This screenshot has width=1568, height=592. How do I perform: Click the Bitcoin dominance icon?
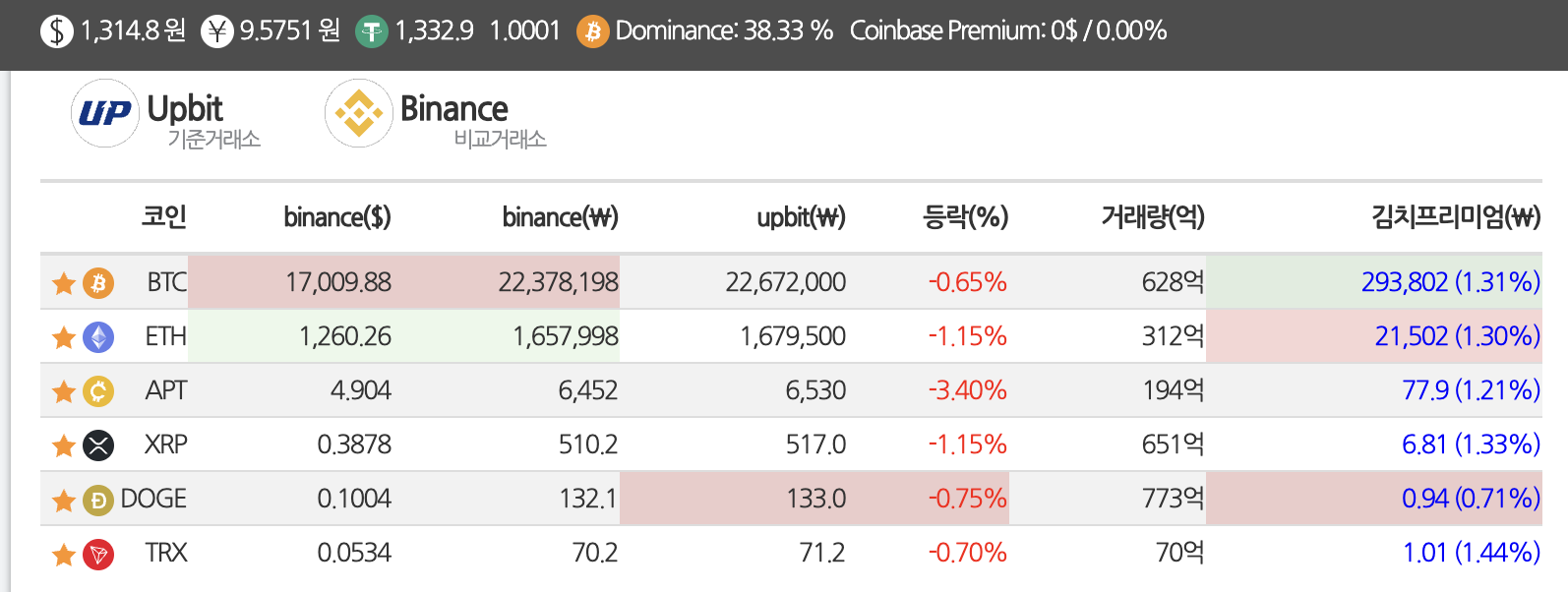click(592, 31)
